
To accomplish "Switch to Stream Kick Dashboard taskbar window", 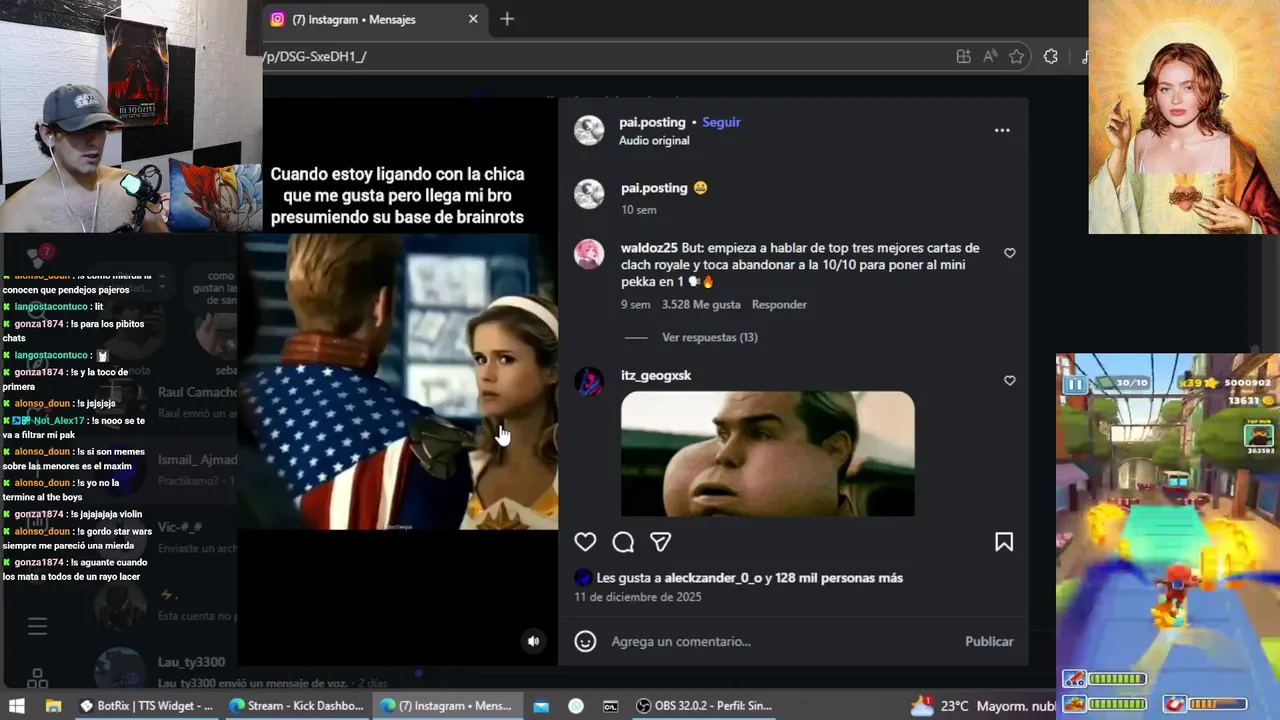I will click(296, 706).
